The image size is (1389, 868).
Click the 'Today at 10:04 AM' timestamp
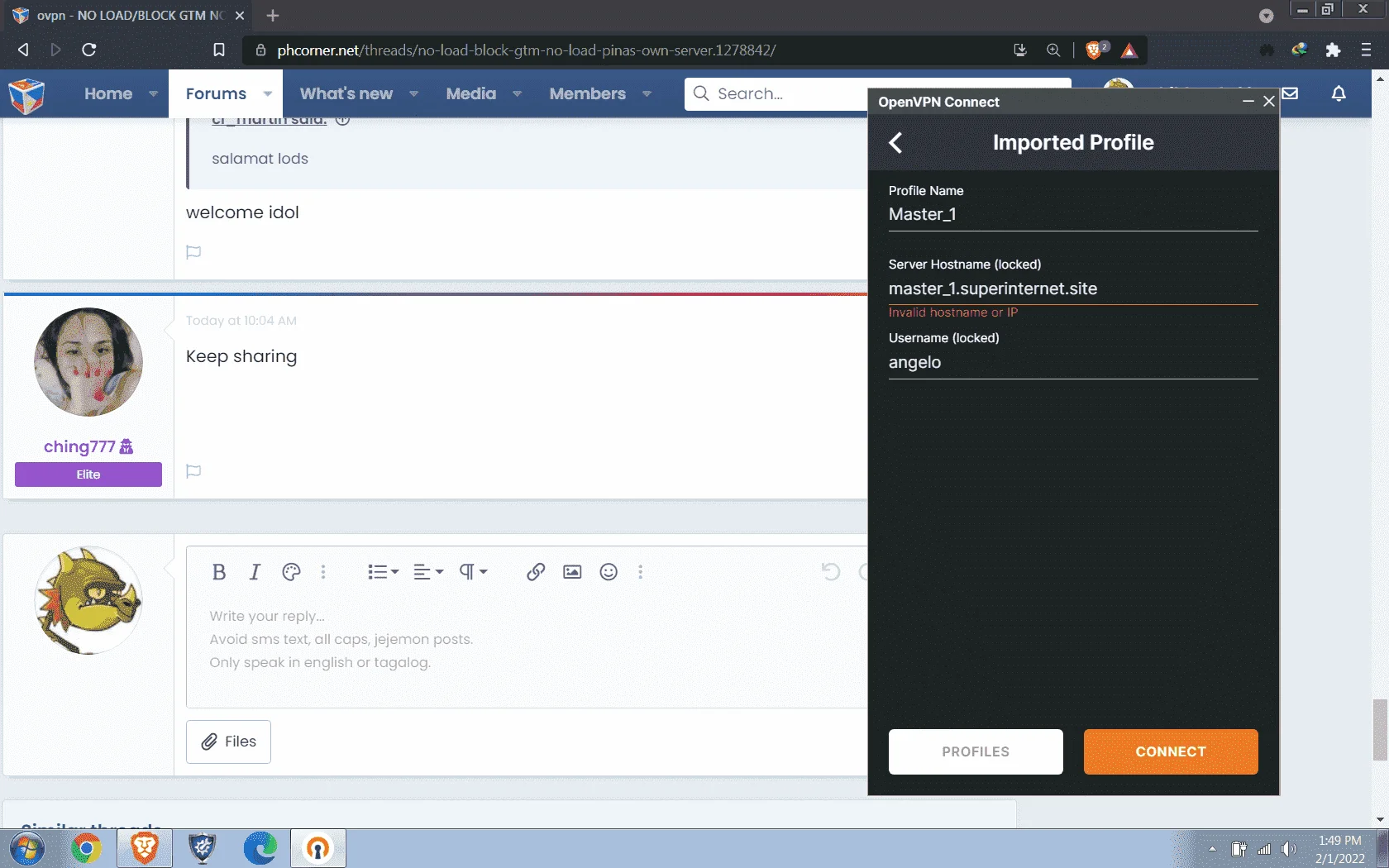click(241, 321)
